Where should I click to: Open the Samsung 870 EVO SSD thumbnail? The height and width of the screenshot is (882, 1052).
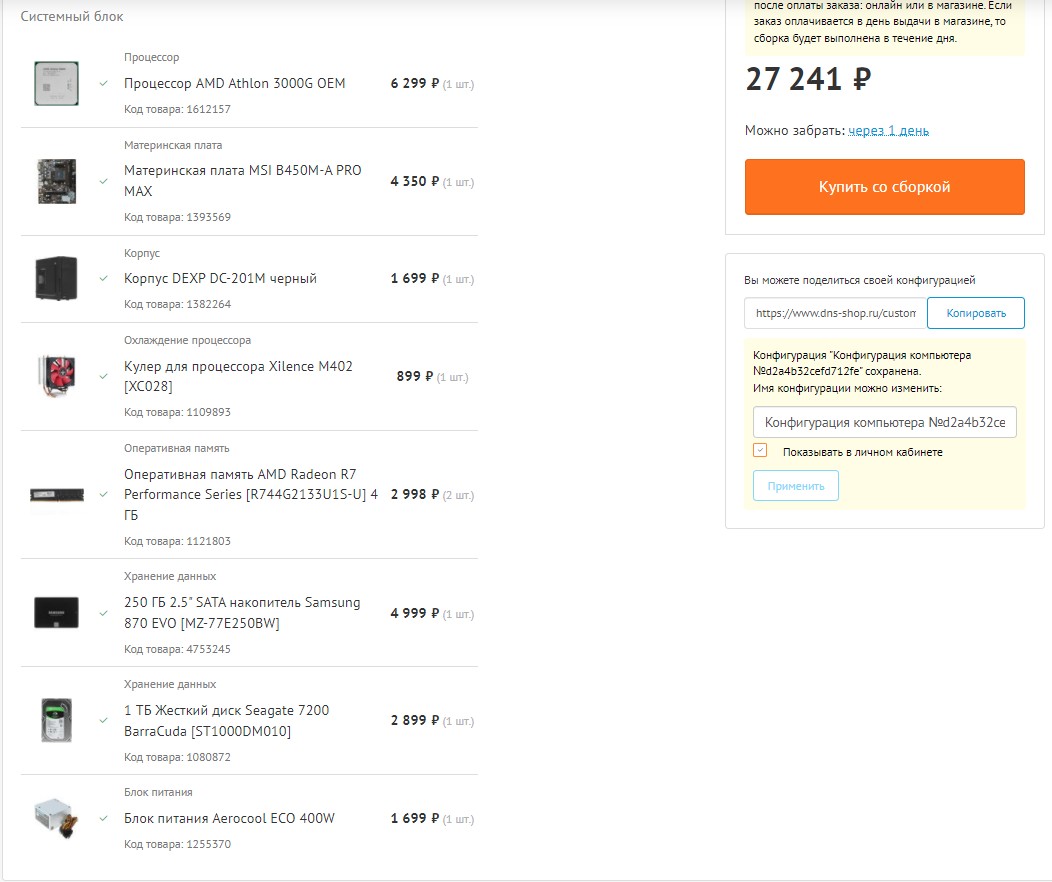(x=56, y=612)
